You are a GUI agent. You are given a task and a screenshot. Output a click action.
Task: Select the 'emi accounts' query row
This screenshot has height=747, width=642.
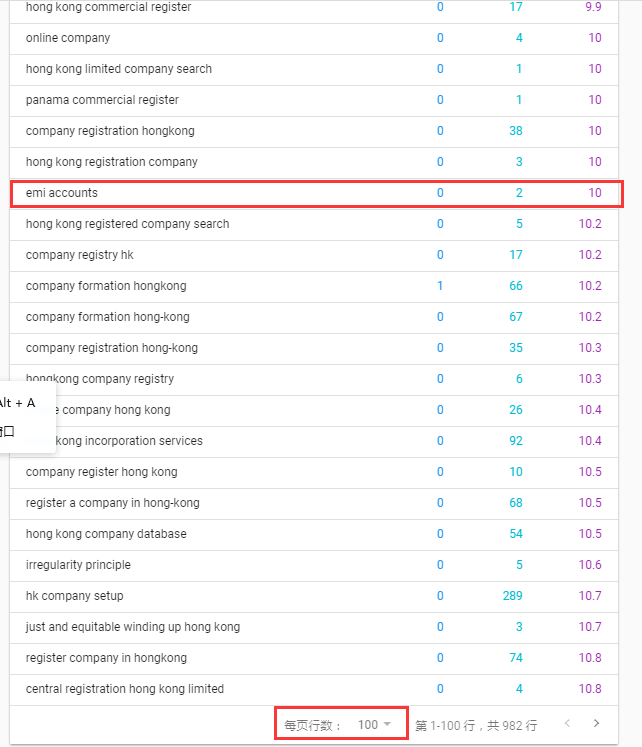[62, 193]
